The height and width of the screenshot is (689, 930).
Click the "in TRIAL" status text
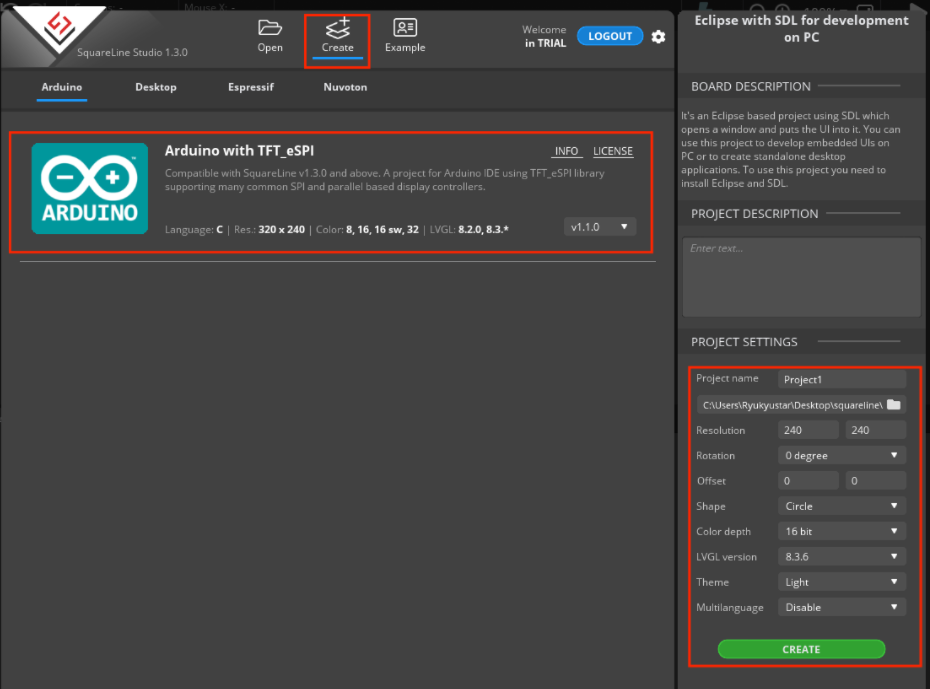[545, 43]
